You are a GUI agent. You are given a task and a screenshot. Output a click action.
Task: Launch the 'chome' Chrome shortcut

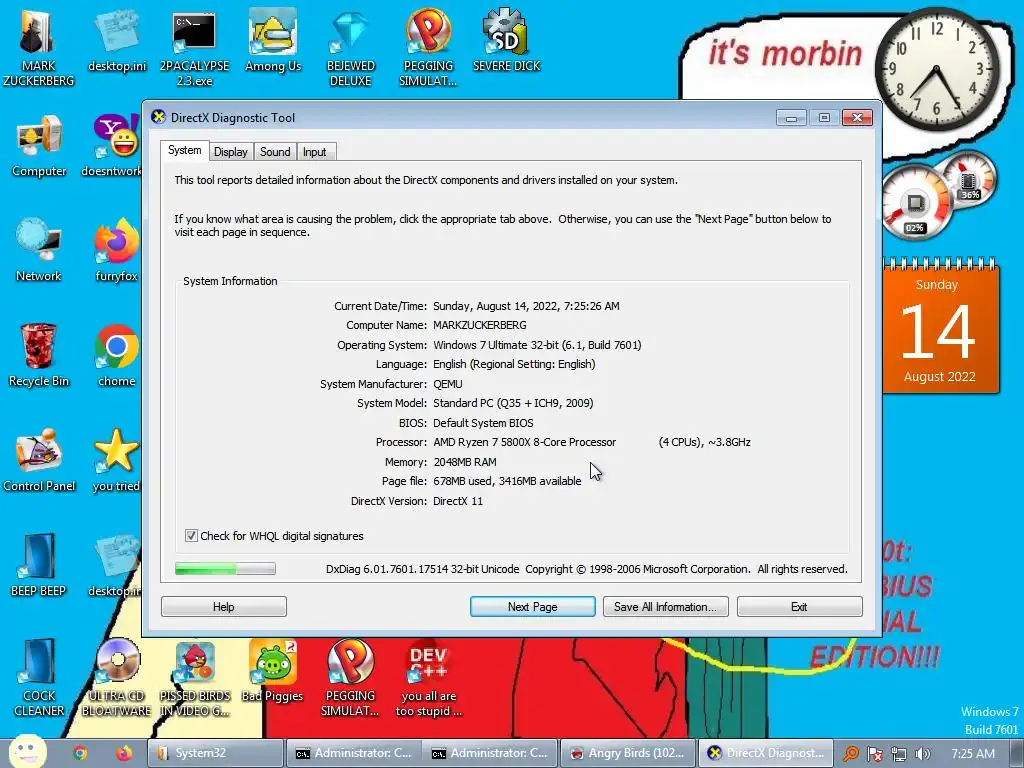pos(116,356)
